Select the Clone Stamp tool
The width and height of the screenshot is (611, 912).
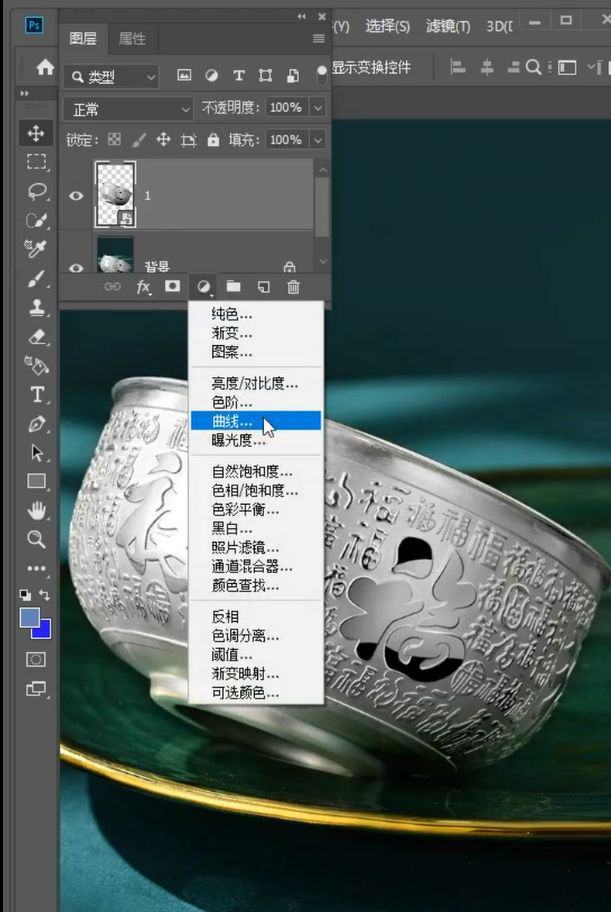point(36,307)
